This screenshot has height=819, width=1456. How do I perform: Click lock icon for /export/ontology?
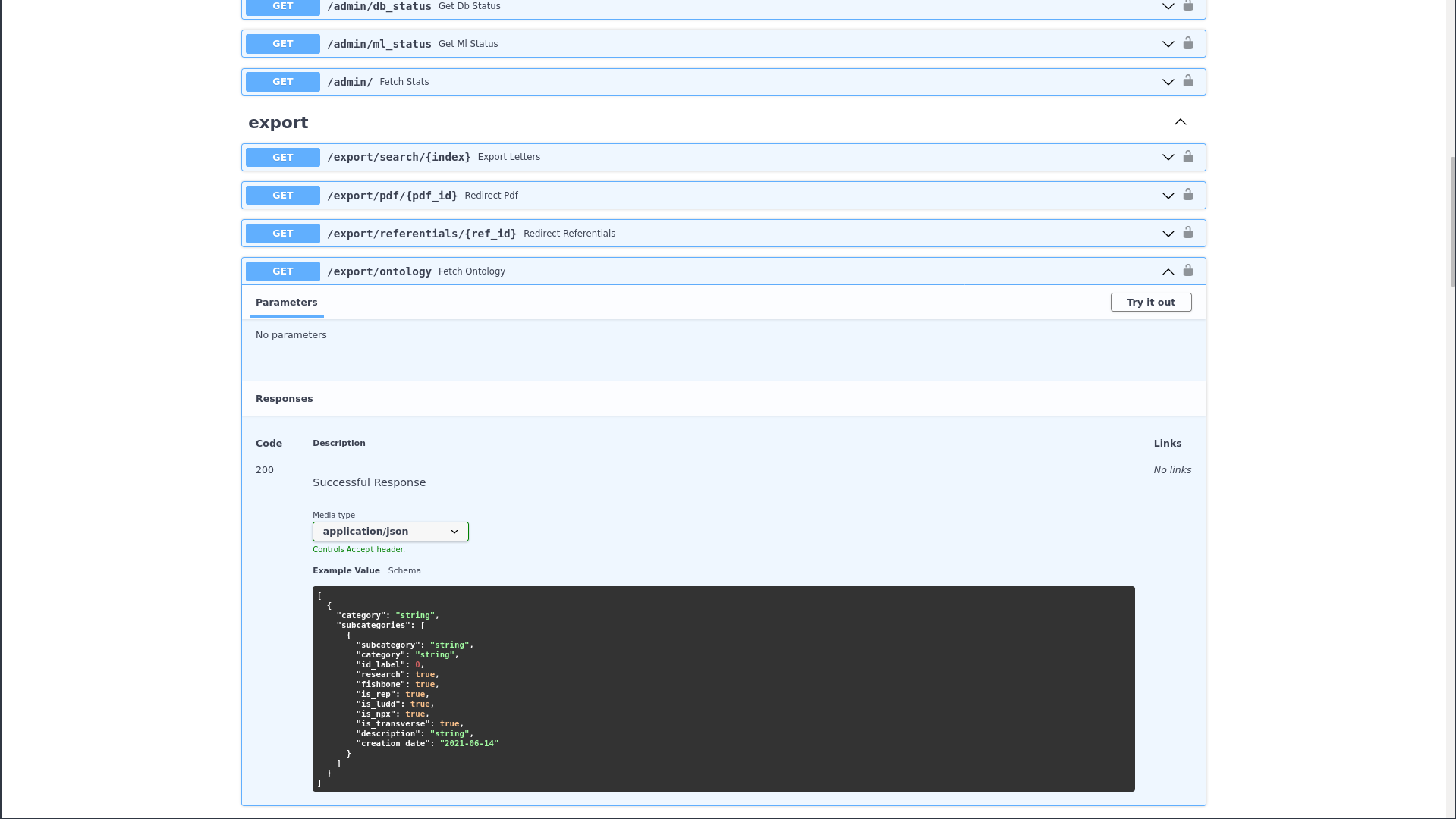coord(1188,270)
